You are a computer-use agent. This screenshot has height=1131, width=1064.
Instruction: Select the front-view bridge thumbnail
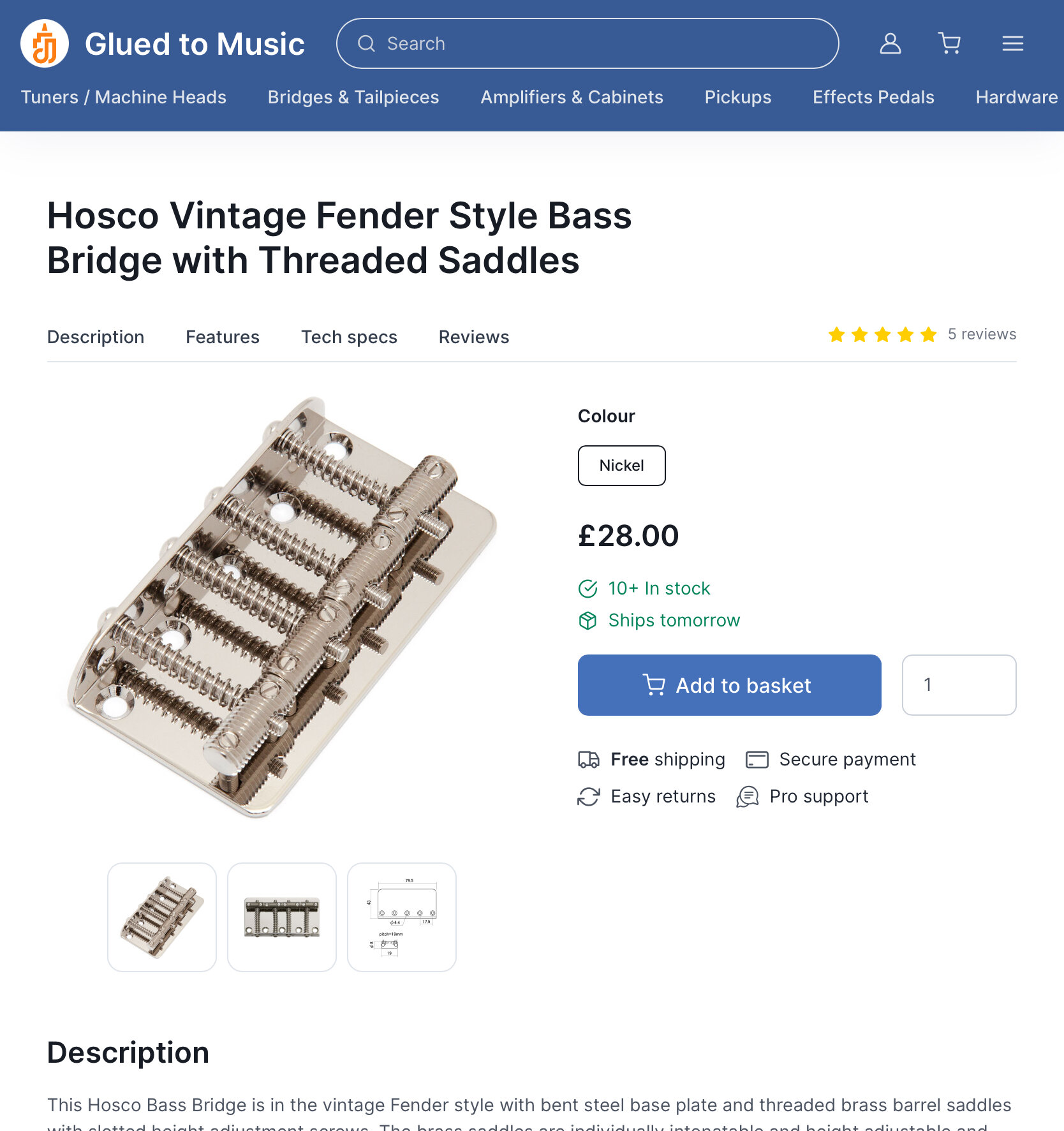(282, 917)
